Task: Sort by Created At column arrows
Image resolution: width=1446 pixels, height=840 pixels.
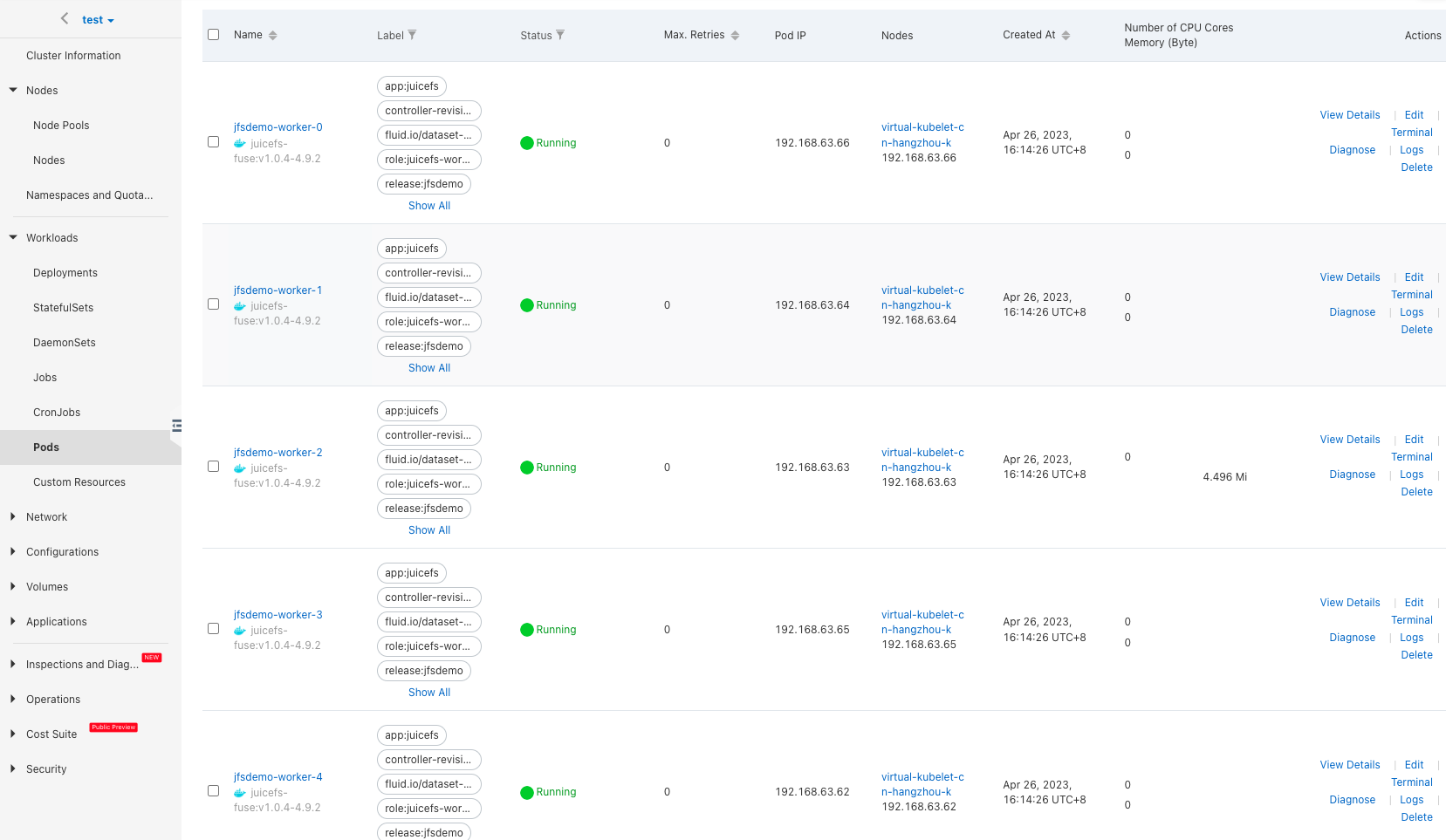Action: point(1066,36)
